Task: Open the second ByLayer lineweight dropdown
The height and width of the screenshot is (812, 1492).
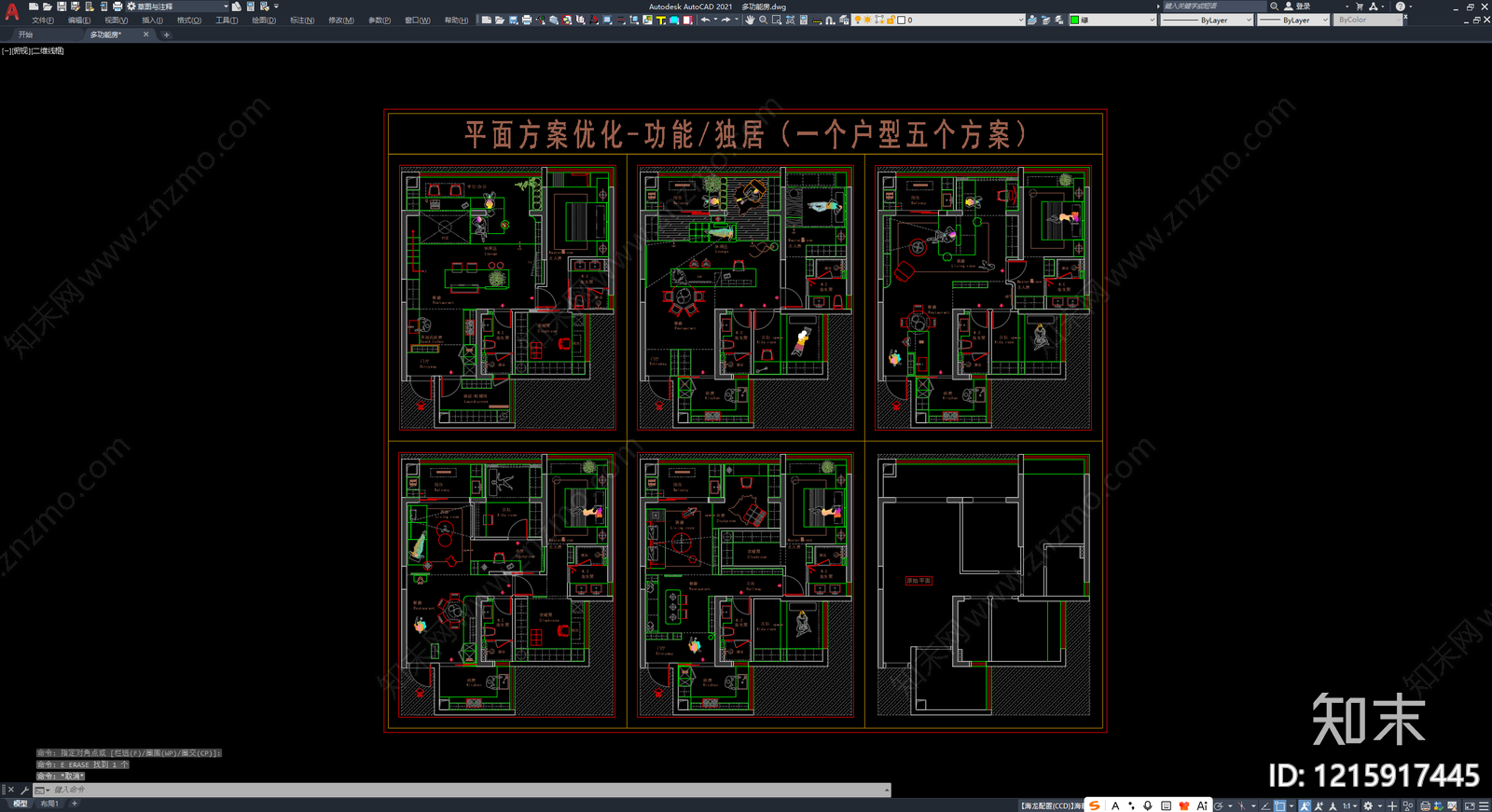Action: pyautogui.click(x=1293, y=20)
